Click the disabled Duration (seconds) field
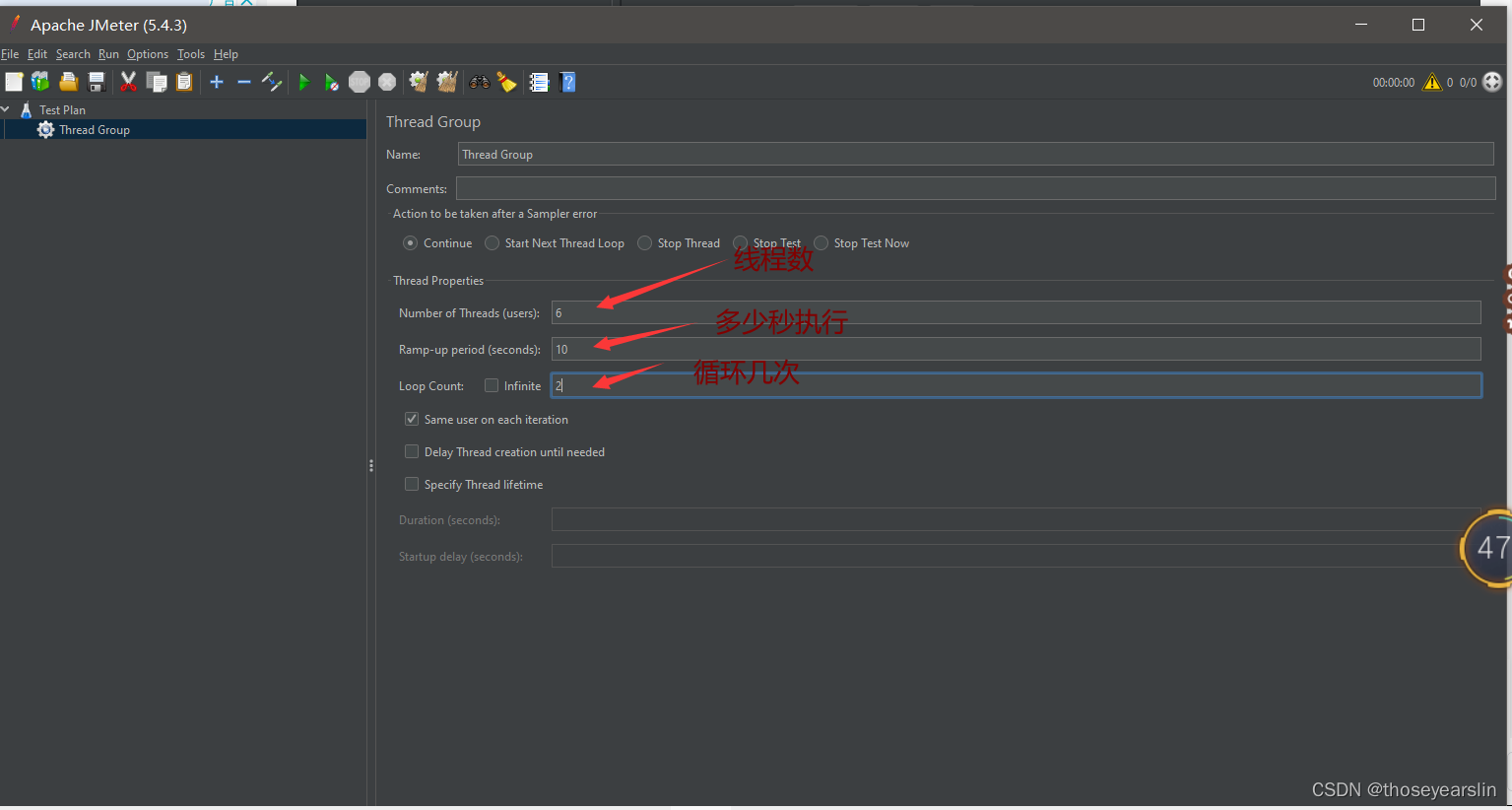This screenshot has width=1512, height=810. (x=1016, y=519)
